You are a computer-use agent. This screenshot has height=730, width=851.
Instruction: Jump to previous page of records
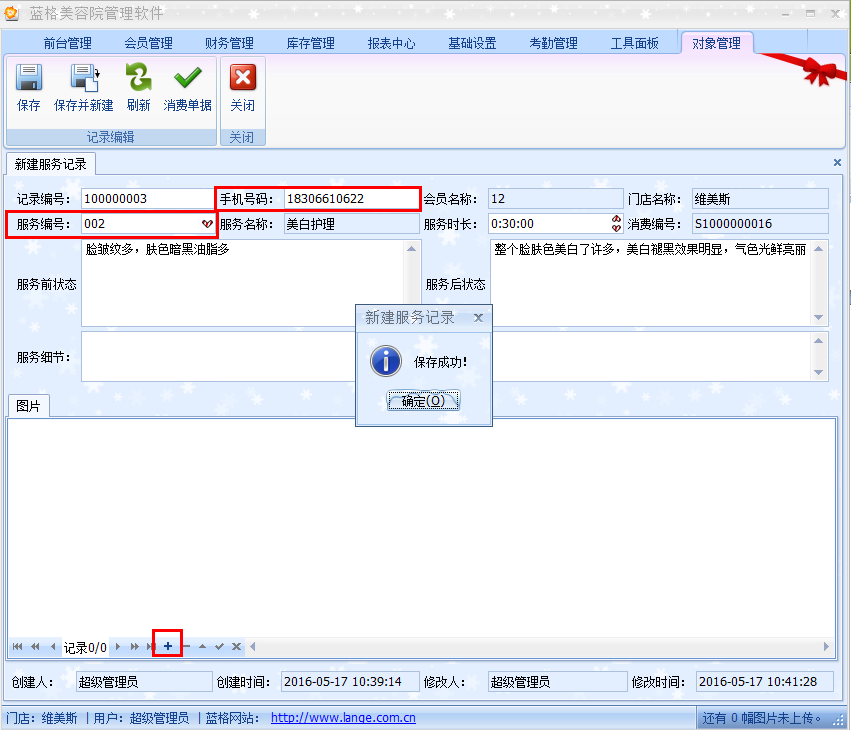pos(35,646)
